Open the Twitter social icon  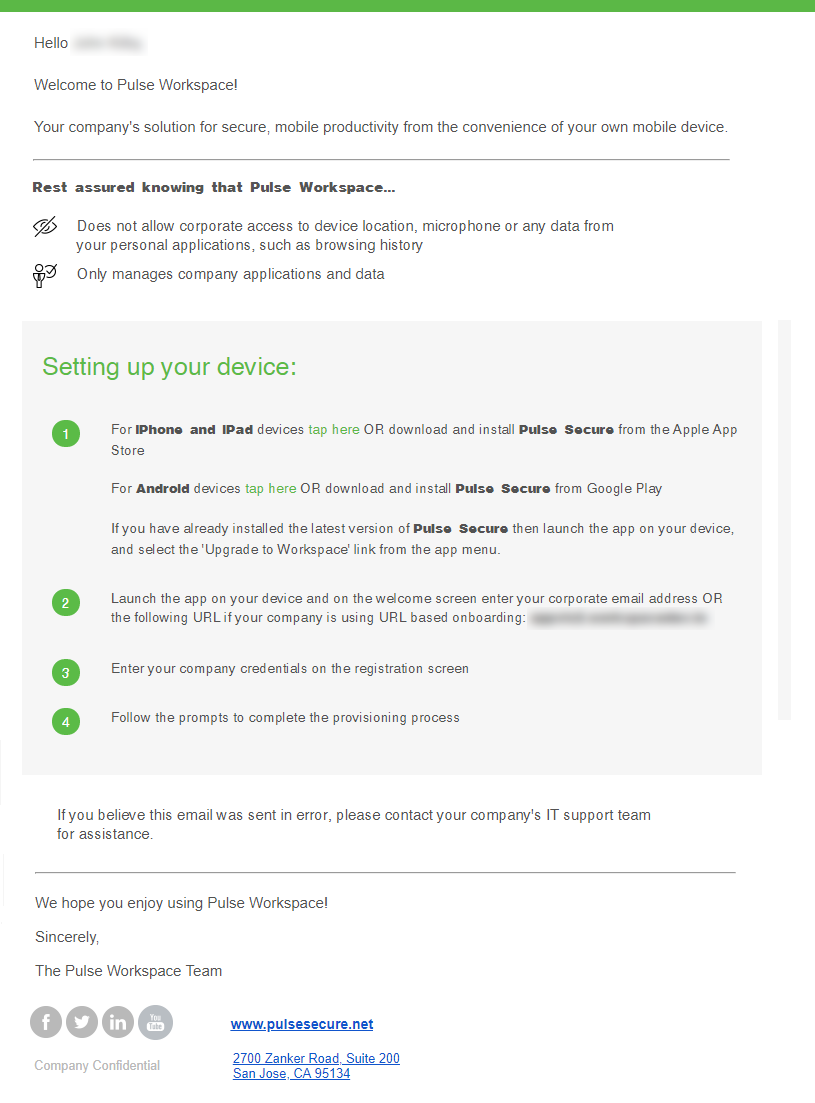[82, 1021]
